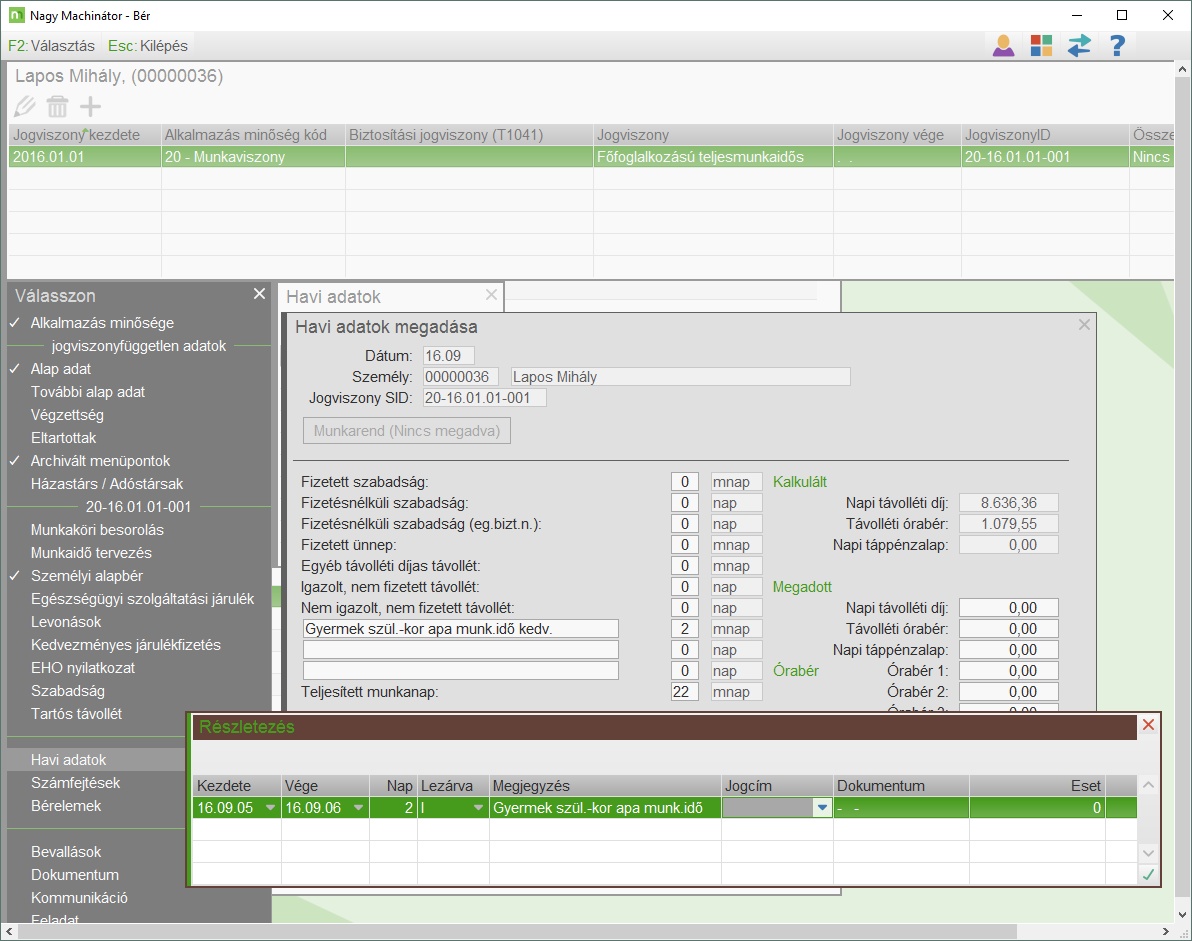This screenshot has height=941, width=1192.
Task: Click the trash delete icon
Action: pyautogui.click(x=58, y=107)
